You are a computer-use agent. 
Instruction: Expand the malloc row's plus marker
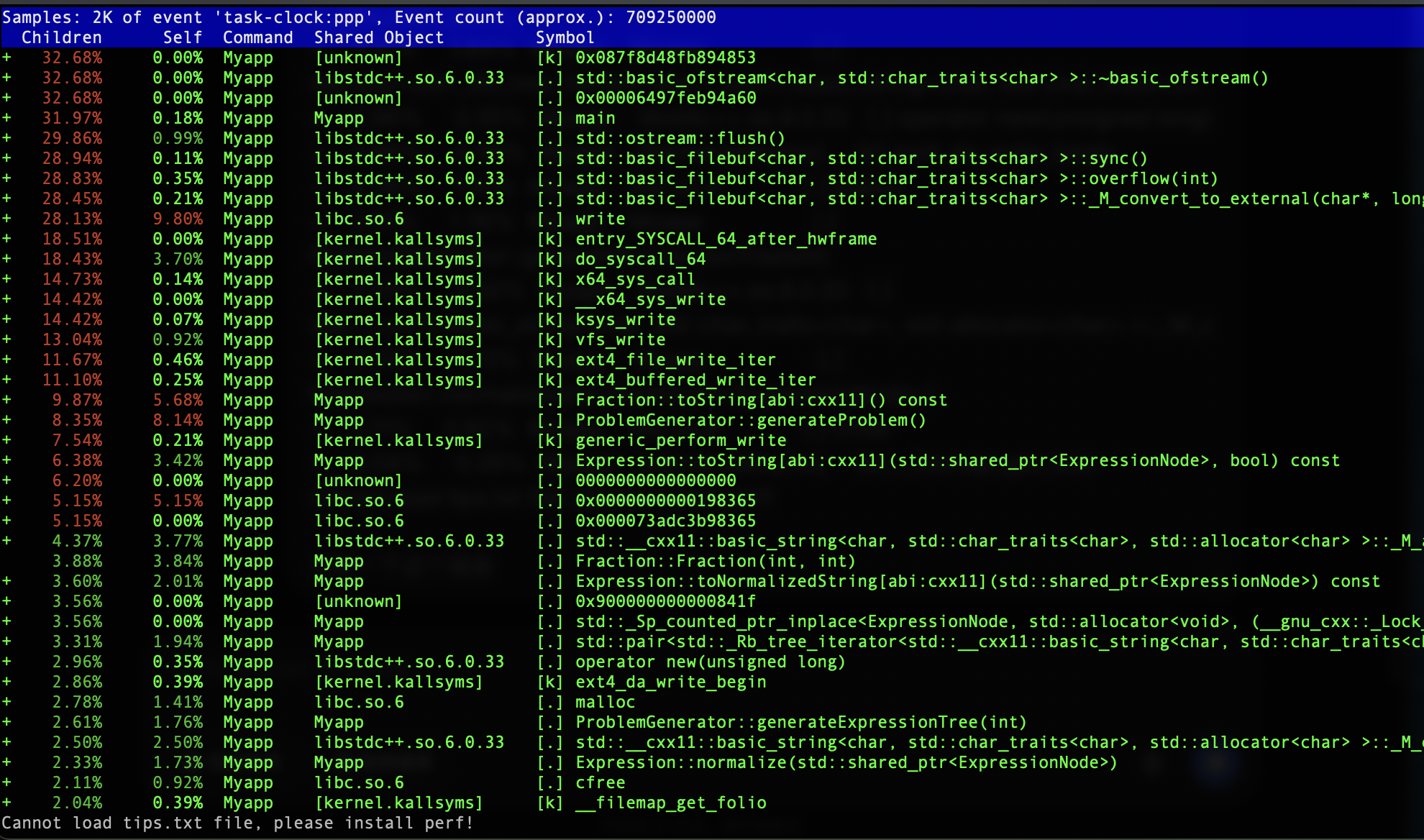[6, 702]
